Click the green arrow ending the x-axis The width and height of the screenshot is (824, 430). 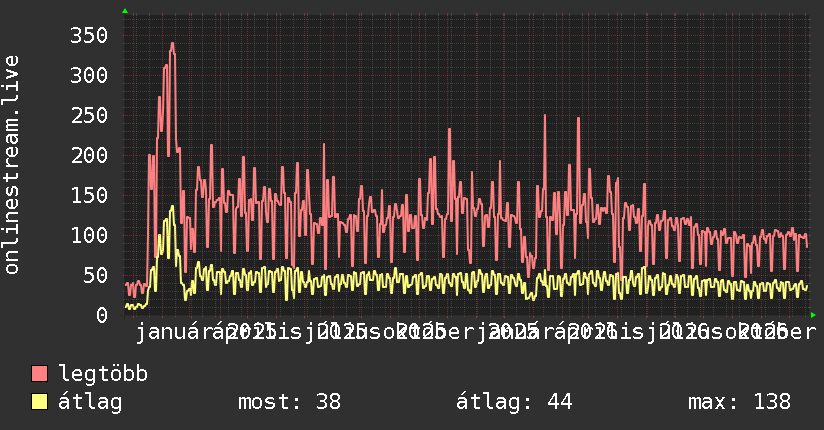(813, 315)
